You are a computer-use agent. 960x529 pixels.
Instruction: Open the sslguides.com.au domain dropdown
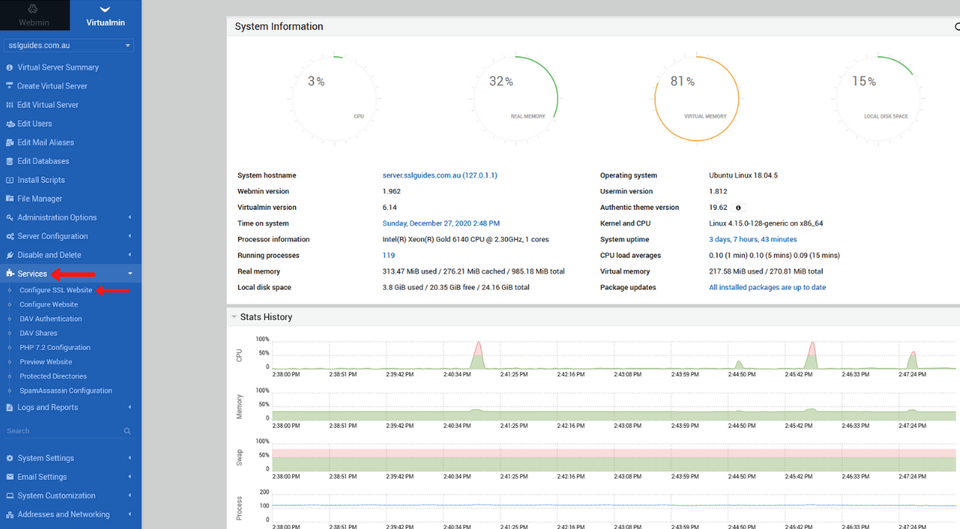pos(69,45)
